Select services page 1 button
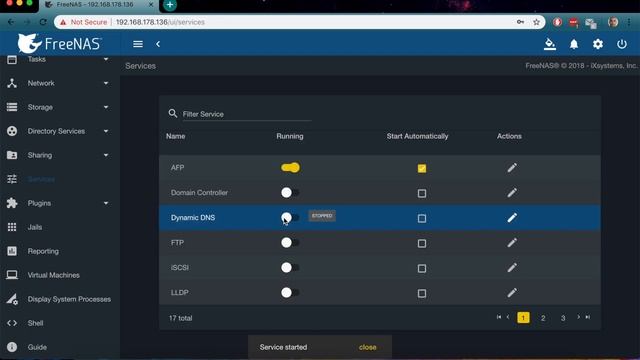The width and height of the screenshot is (640, 360). (x=523, y=318)
